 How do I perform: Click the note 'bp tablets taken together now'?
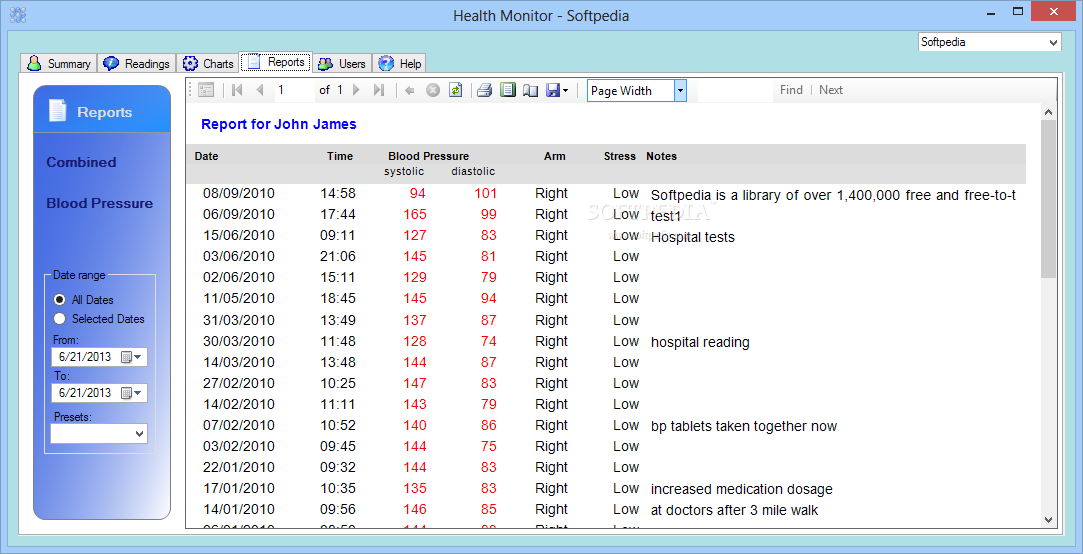[744, 426]
